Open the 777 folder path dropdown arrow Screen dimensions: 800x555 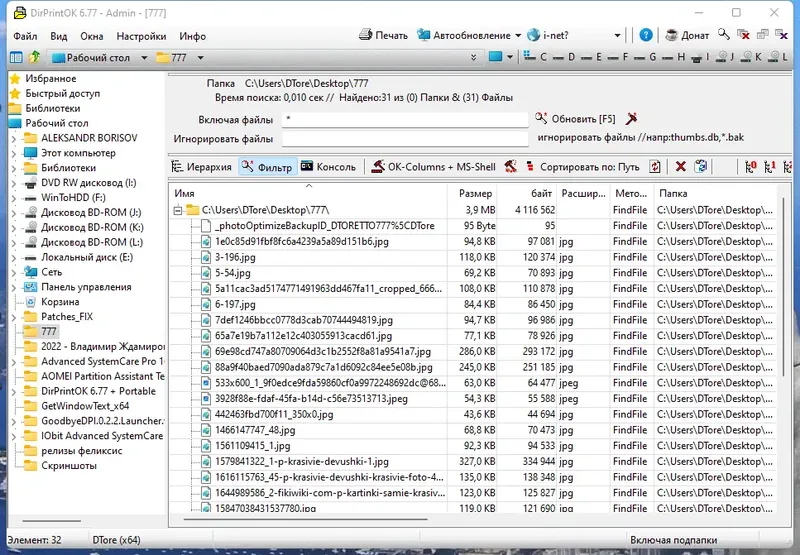[201, 58]
